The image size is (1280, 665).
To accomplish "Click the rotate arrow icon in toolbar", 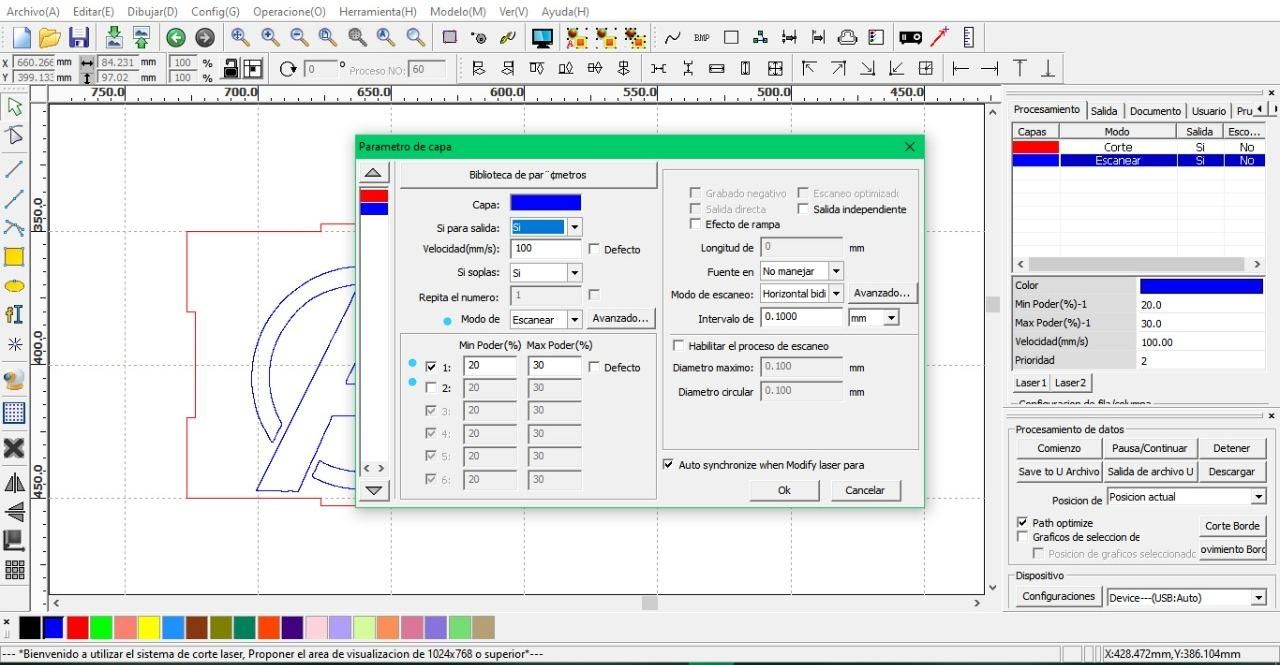I will [x=289, y=68].
